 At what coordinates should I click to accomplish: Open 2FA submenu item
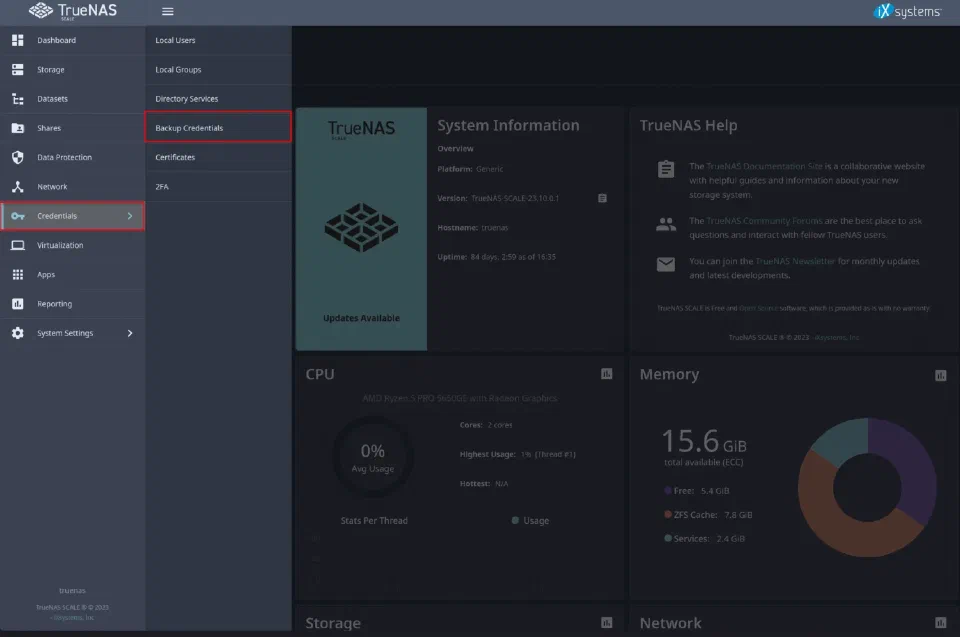coord(219,187)
